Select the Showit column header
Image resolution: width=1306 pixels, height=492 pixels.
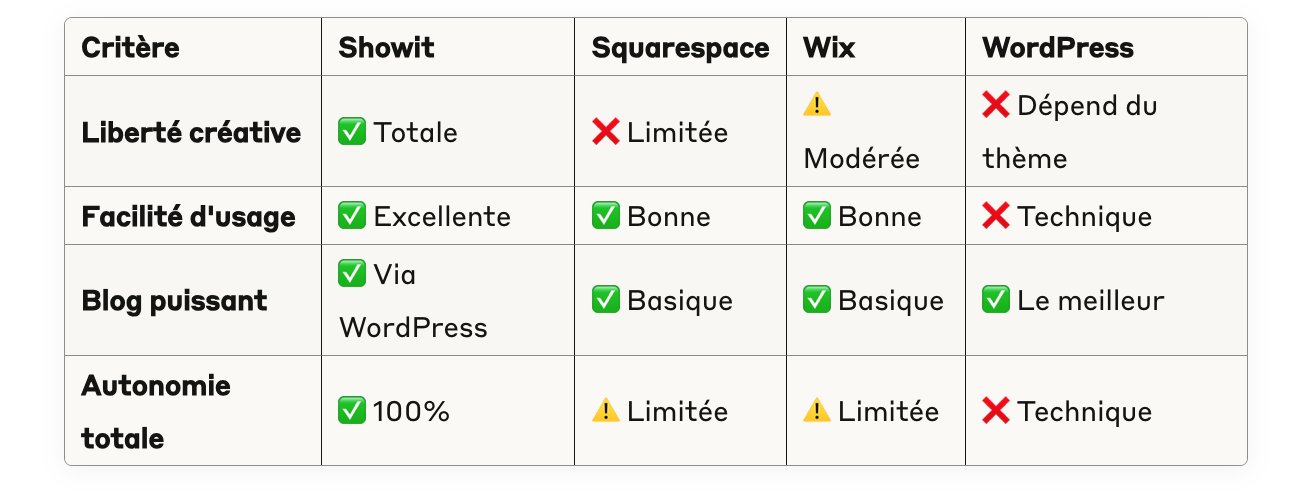pyautogui.click(x=386, y=47)
